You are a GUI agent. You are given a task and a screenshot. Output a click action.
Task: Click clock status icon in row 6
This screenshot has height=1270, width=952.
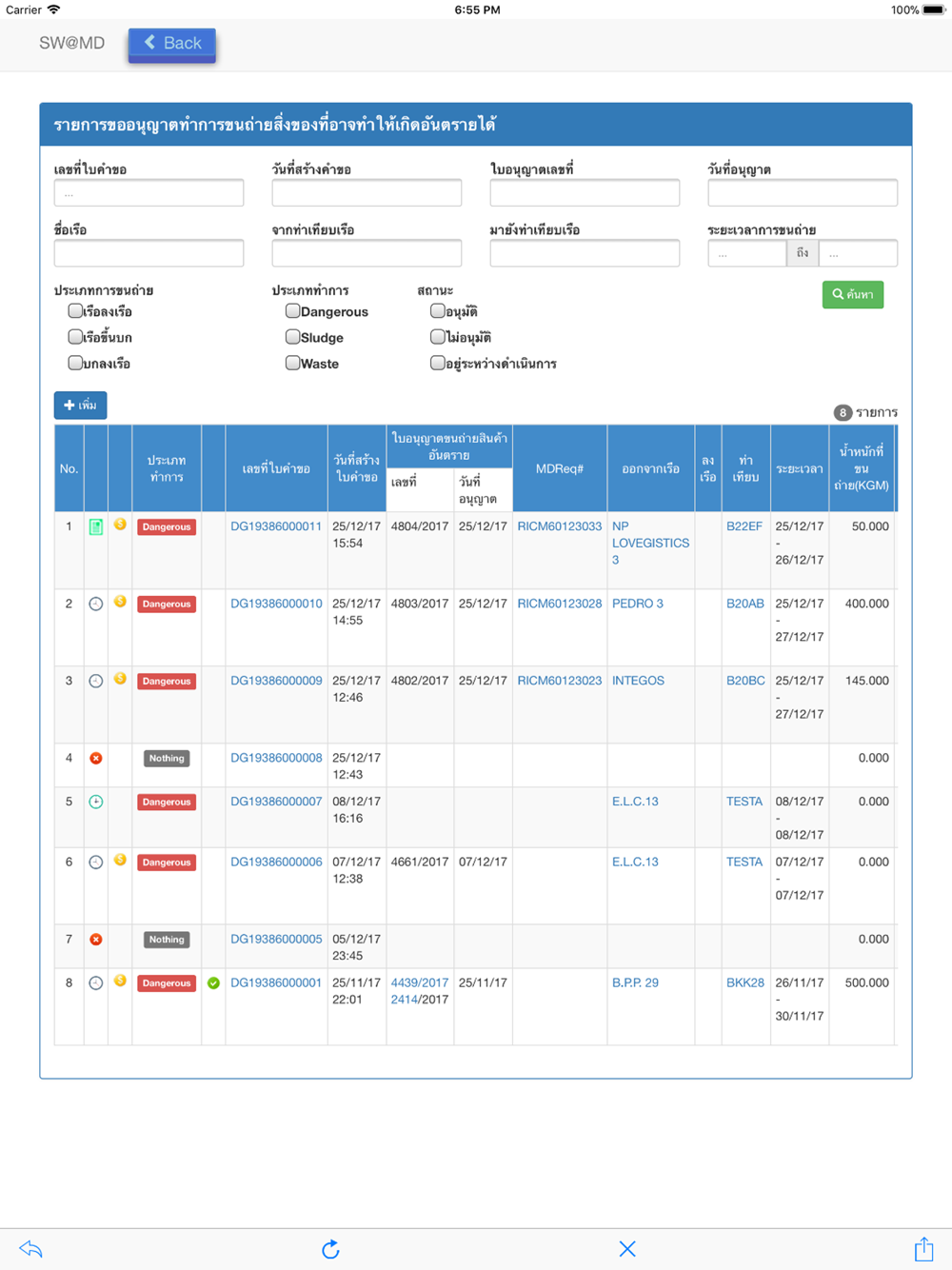coord(96,863)
